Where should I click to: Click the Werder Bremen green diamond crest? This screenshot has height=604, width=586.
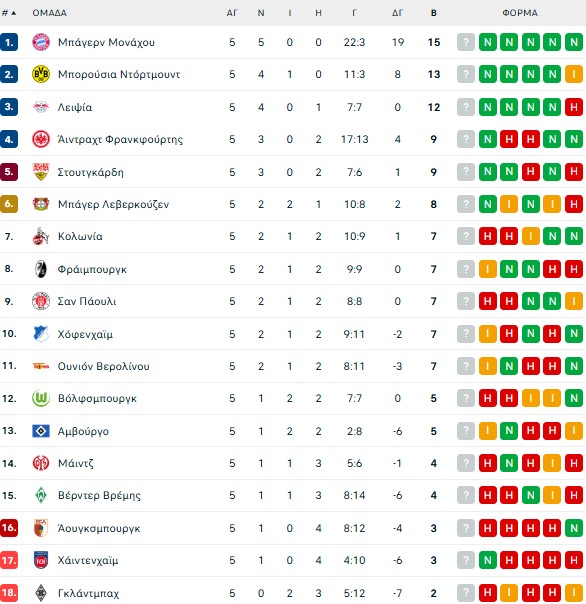(41, 495)
